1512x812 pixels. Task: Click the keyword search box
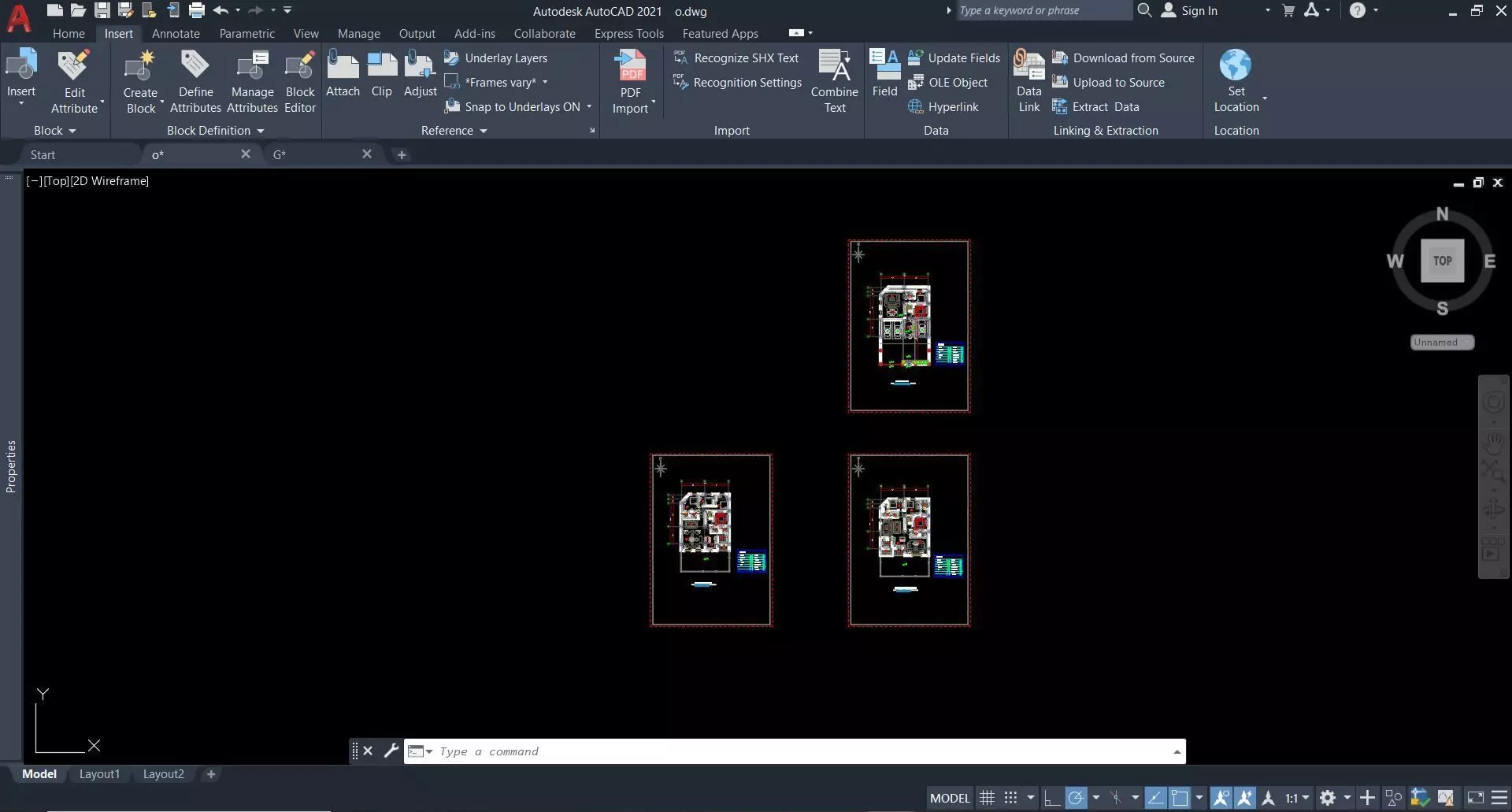tap(1043, 10)
